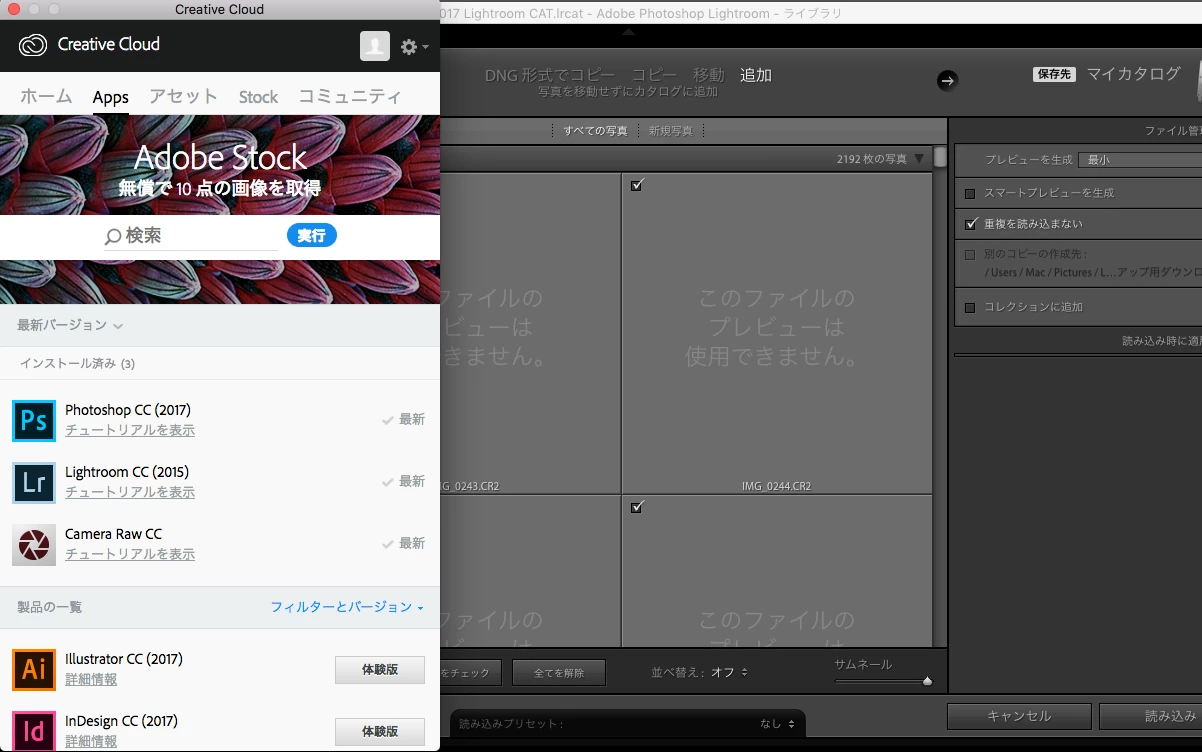Click the Camera Raw CC icon
1202x752 pixels.
tap(34, 545)
